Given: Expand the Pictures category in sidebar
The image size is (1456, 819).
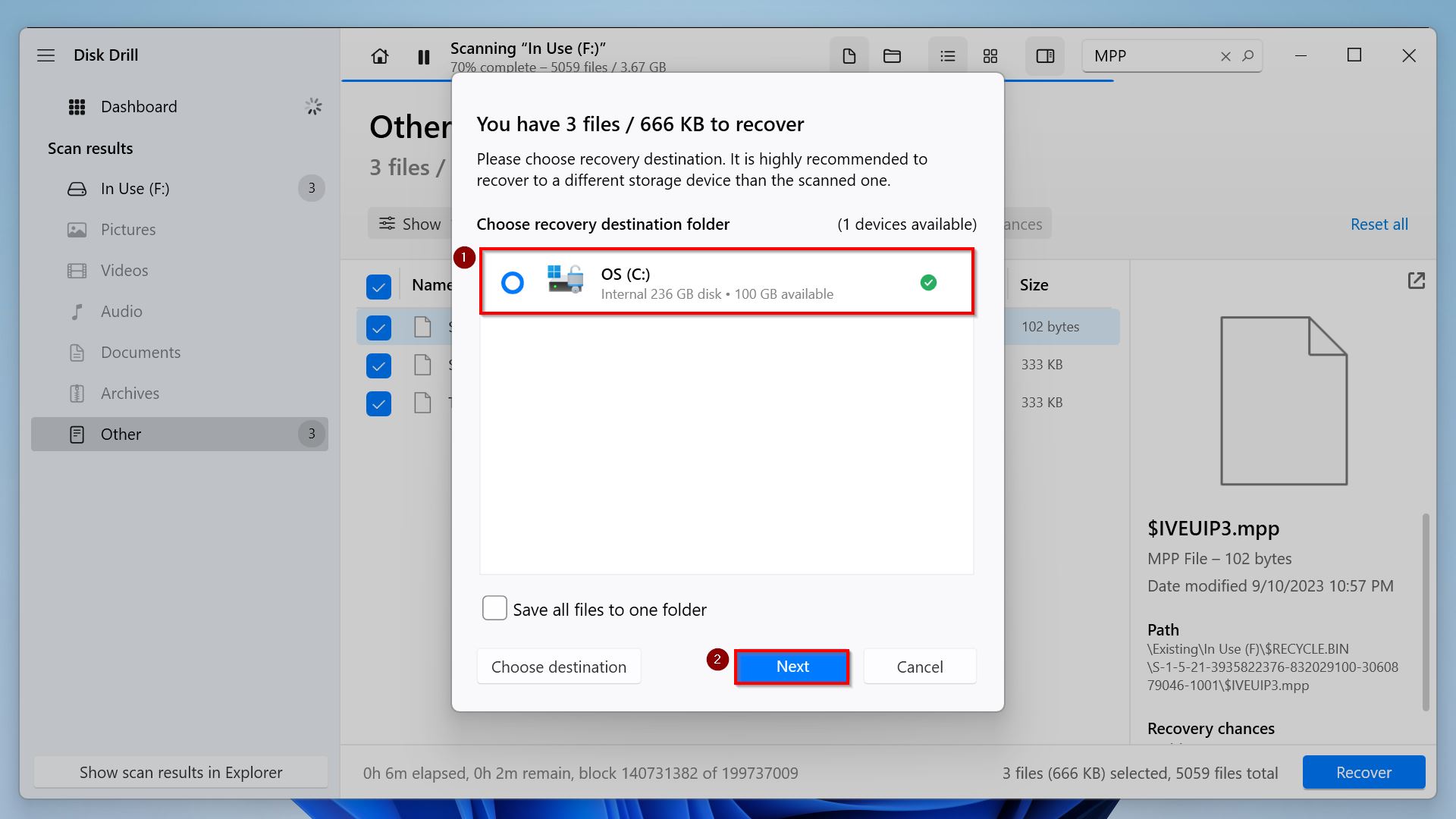Looking at the screenshot, I should [127, 228].
